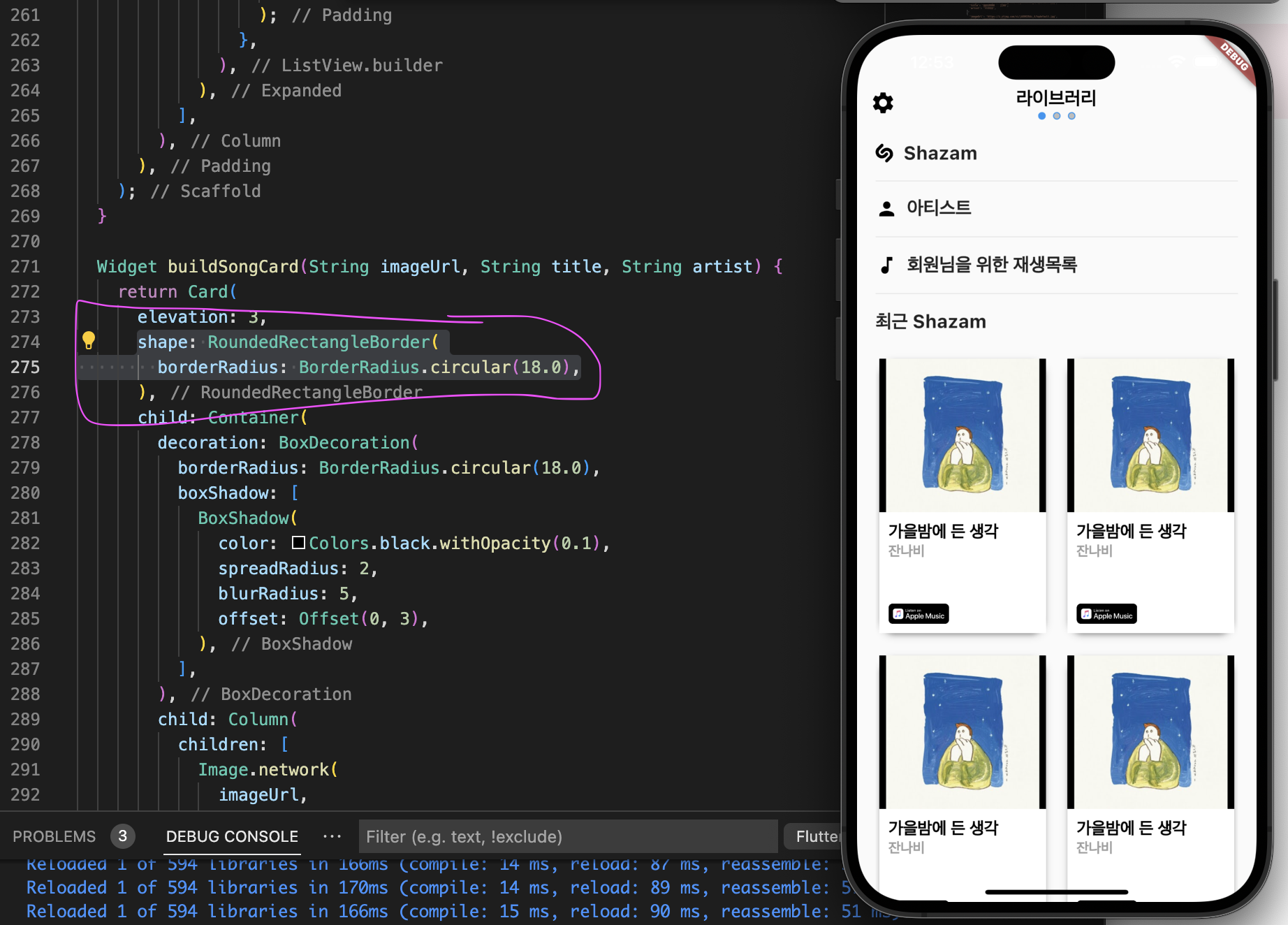Click 가을밤에 든 생각 title on the top-left card
The height and width of the screenshot is (925, 1288).
click(943, 531)
